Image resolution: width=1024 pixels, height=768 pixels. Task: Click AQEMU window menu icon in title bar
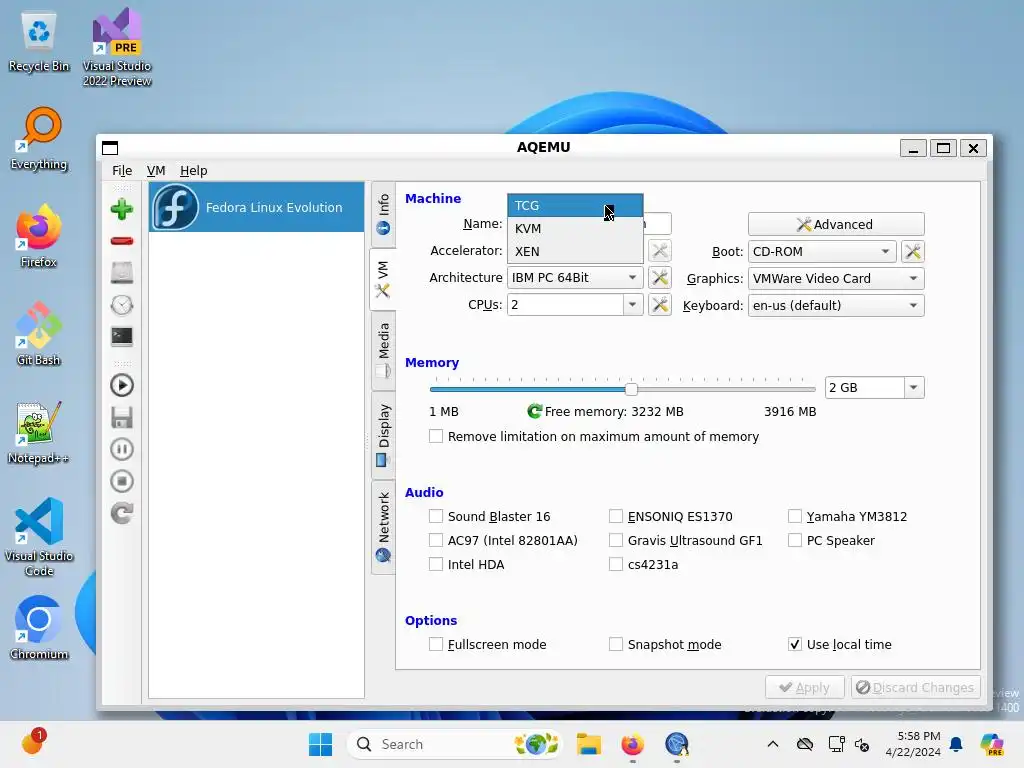110,148
